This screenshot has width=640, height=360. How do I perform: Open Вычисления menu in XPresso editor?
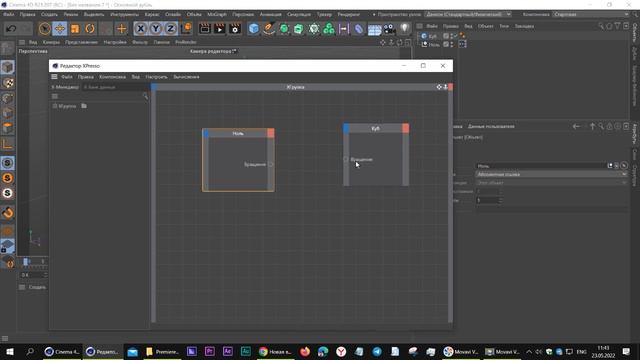[186, 77]
